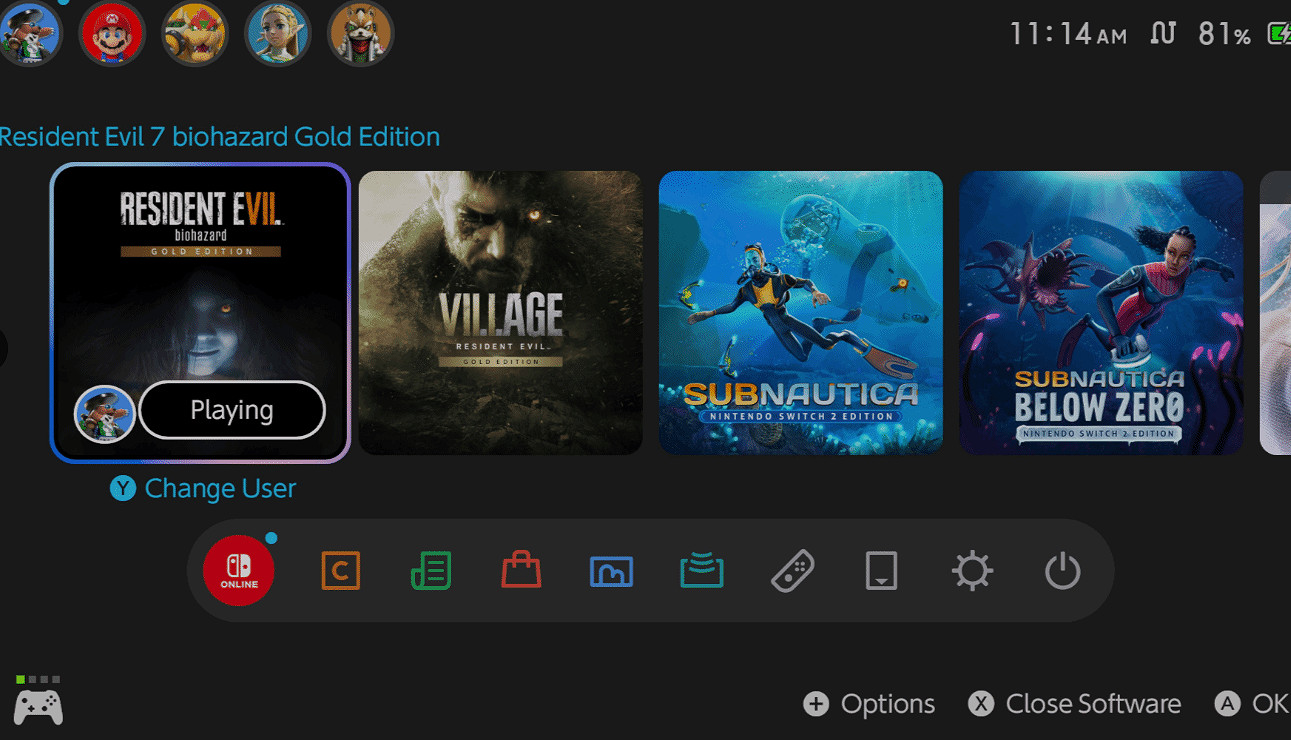1291x740 pixels.
Task: Select the Fox McCloud user avatar
Action: pyautogui.click(x=360, y=33)
